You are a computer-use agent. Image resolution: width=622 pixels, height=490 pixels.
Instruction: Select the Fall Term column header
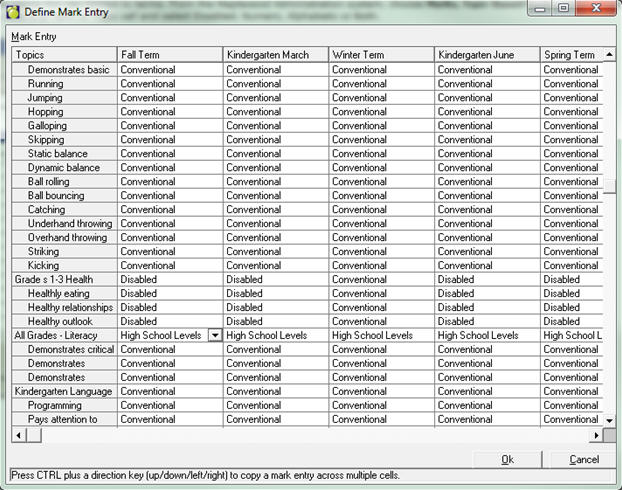coord(169,54)
